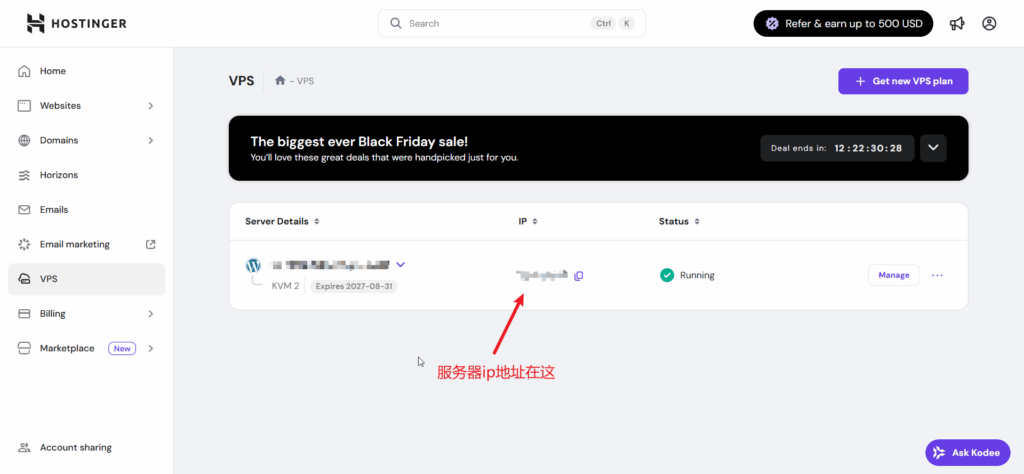Open more options for the VPS row

point(937,275)
